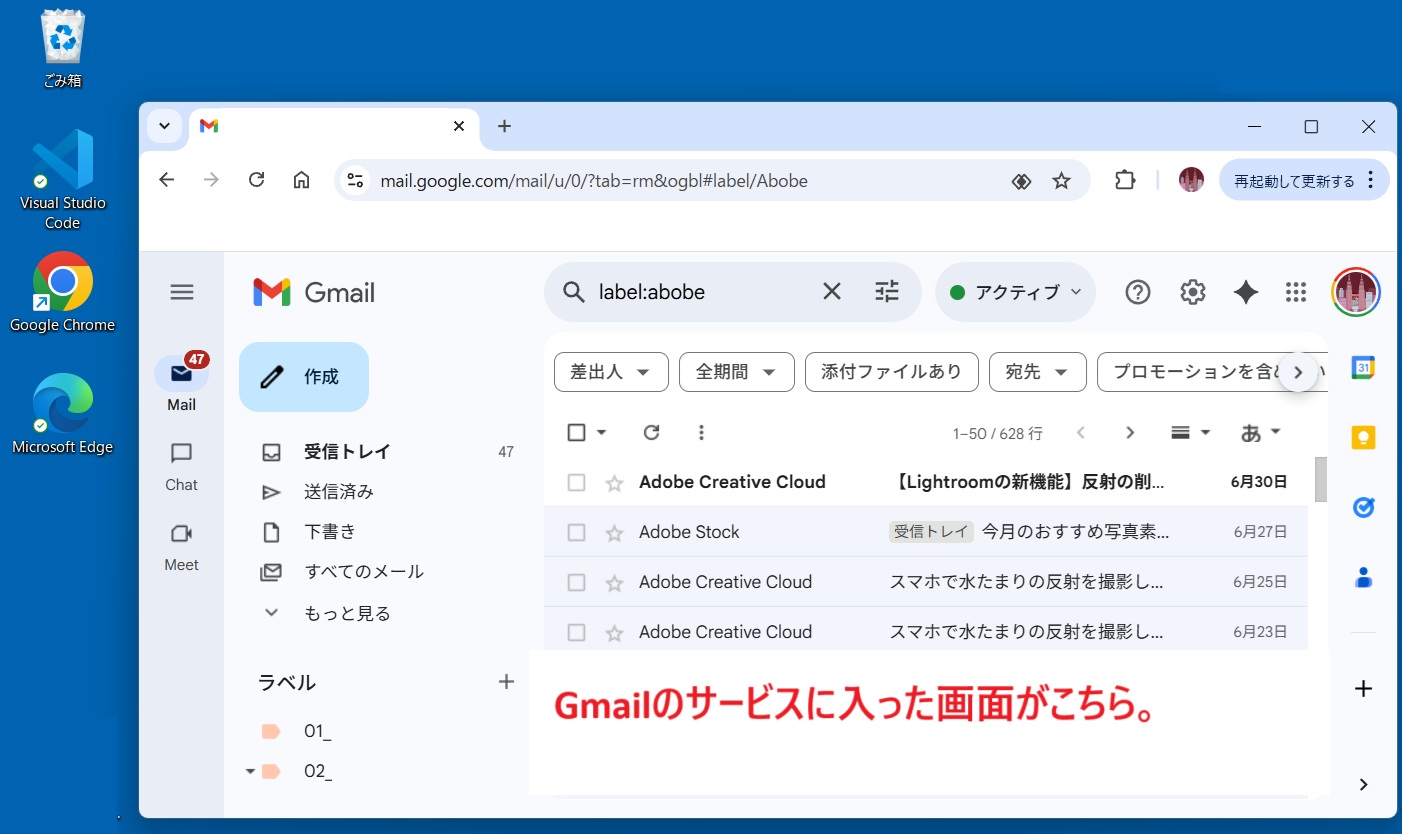Bookmark this page with the star icon

point(1062,181)
